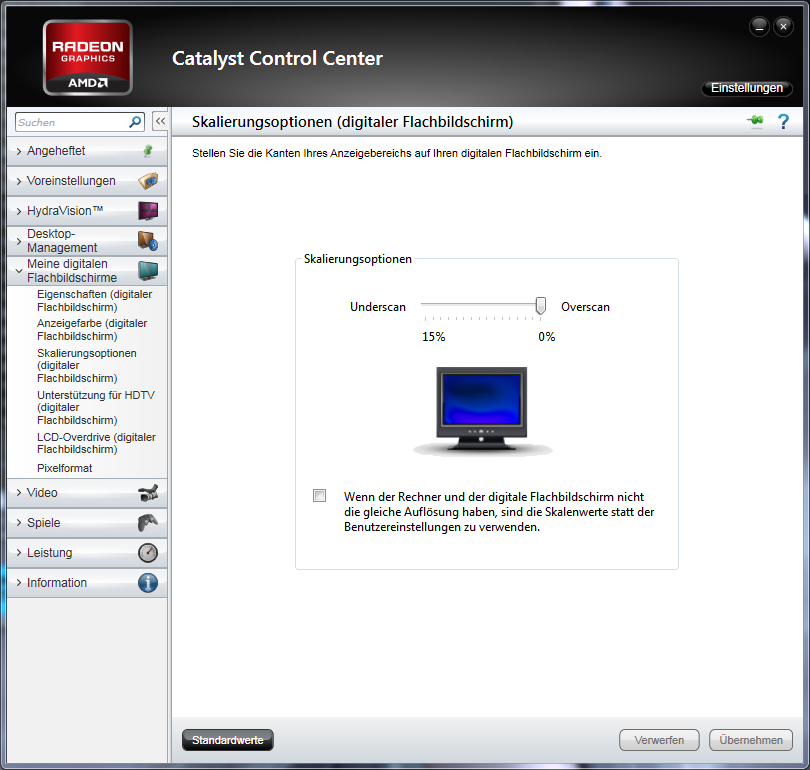Select Skalierungsoptionen in the sidebar
This screenshot has height=770, width=810.
[87, 366]
